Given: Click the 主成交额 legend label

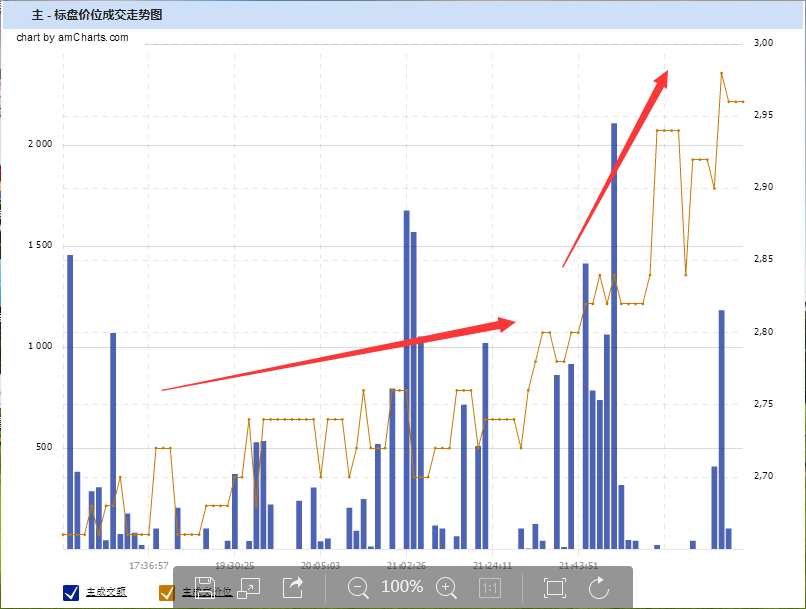Looking at the screenshot, I should (106, 592).
